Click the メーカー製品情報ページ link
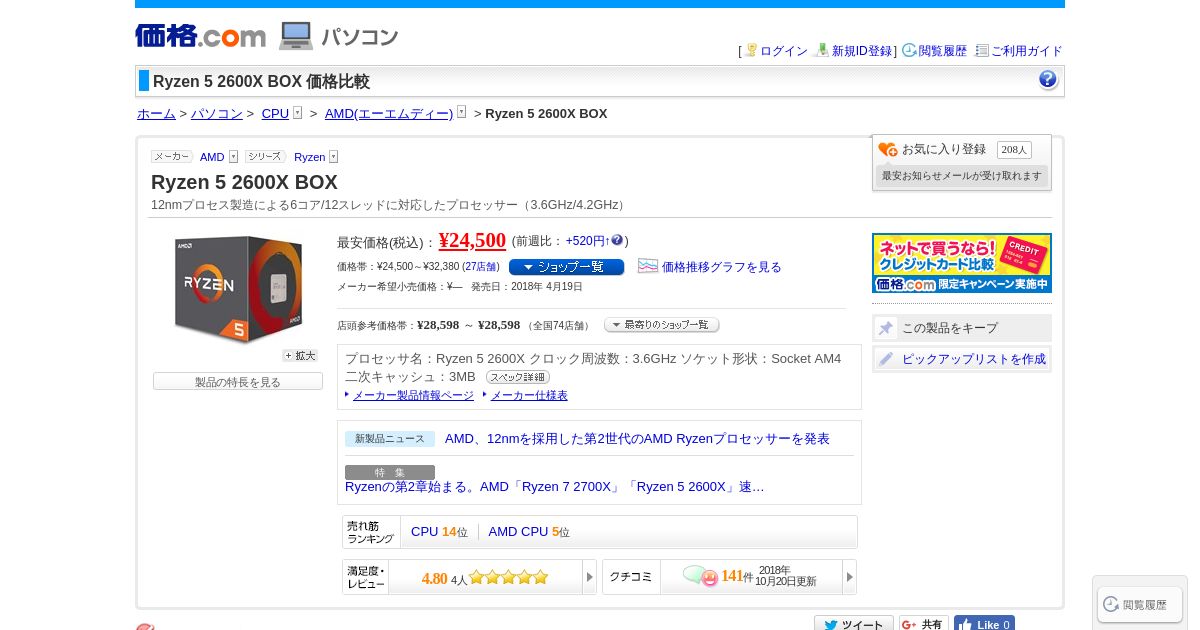This screenshot has width=1200, height=630. 413,396
